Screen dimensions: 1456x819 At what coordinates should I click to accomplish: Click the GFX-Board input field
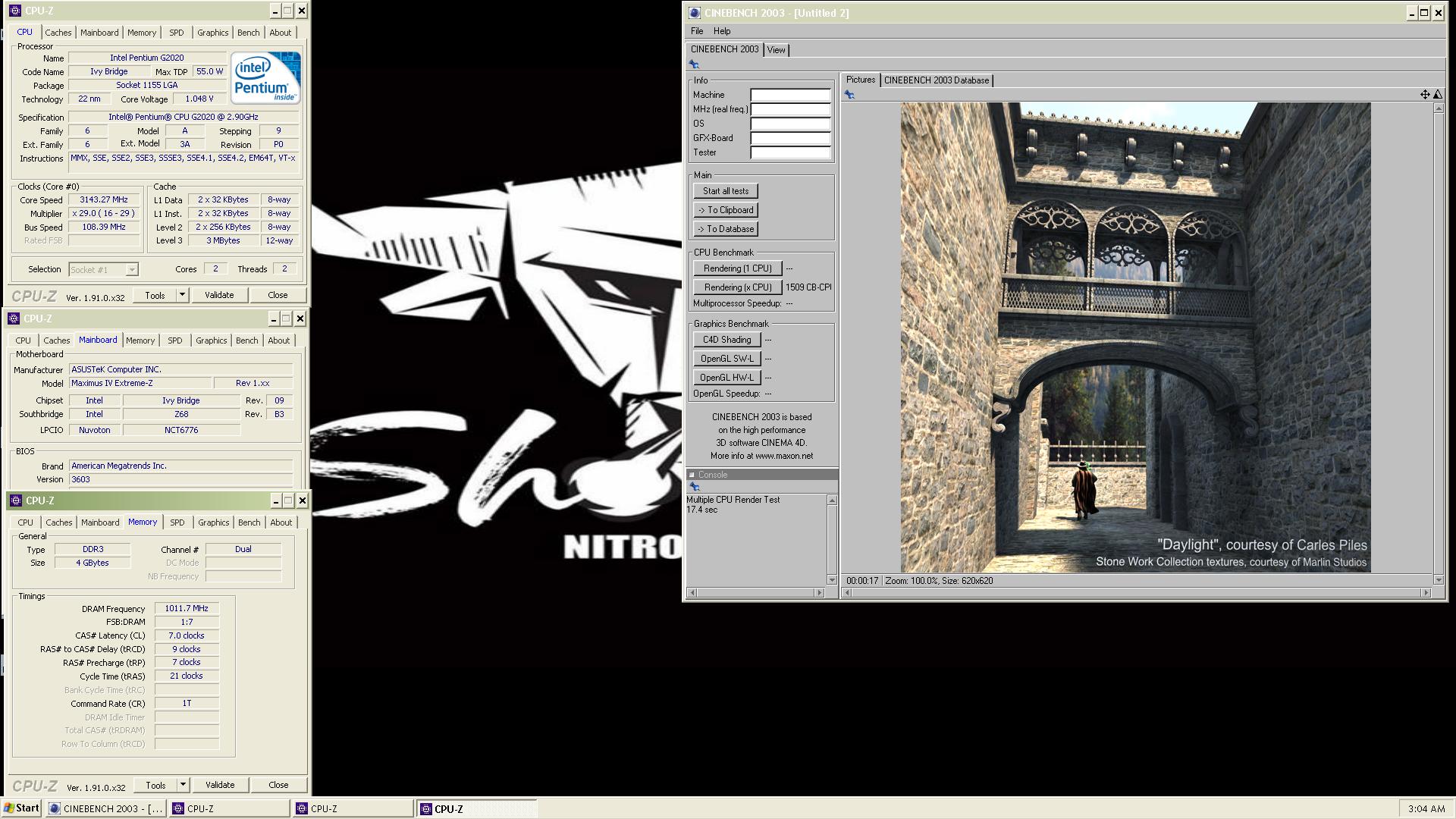[790, 139]
